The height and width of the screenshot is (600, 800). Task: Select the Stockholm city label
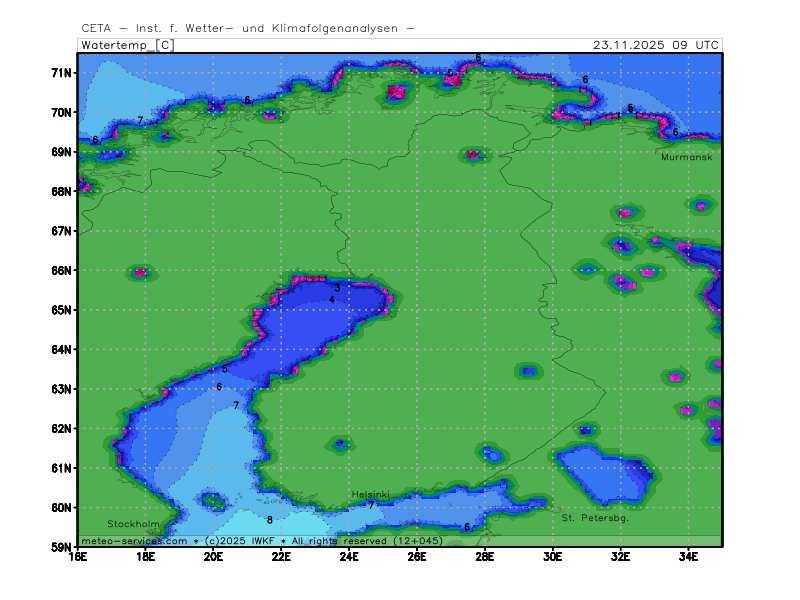133,524
